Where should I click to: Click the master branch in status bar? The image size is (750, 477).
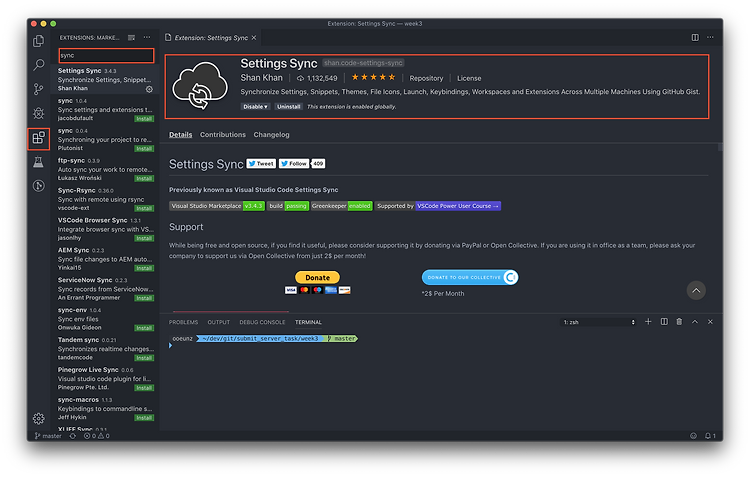click(48, 436)
